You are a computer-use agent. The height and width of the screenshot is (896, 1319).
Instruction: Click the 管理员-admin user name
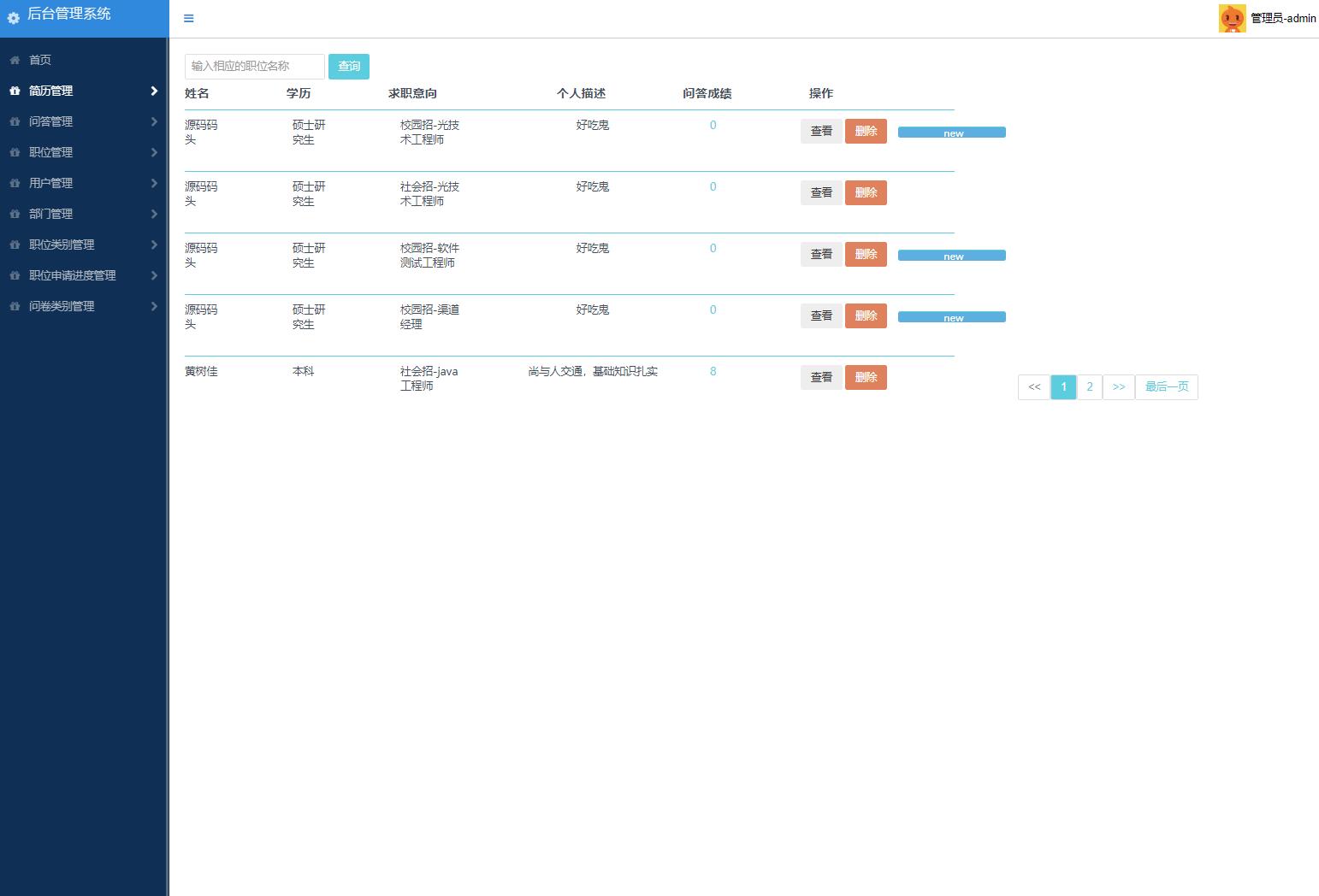[1283, 18]
